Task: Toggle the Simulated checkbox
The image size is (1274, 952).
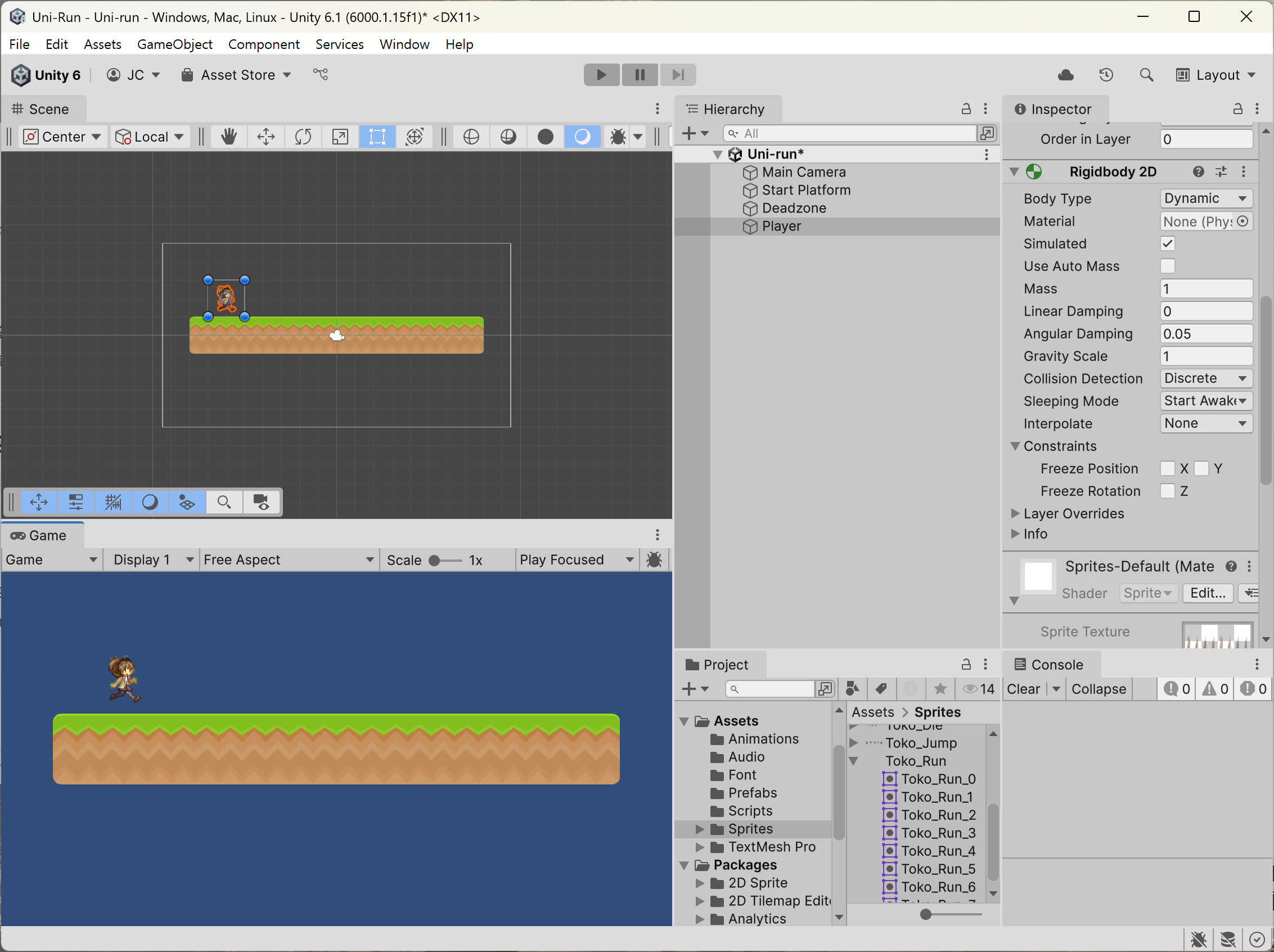Action: click(1167, 243)
